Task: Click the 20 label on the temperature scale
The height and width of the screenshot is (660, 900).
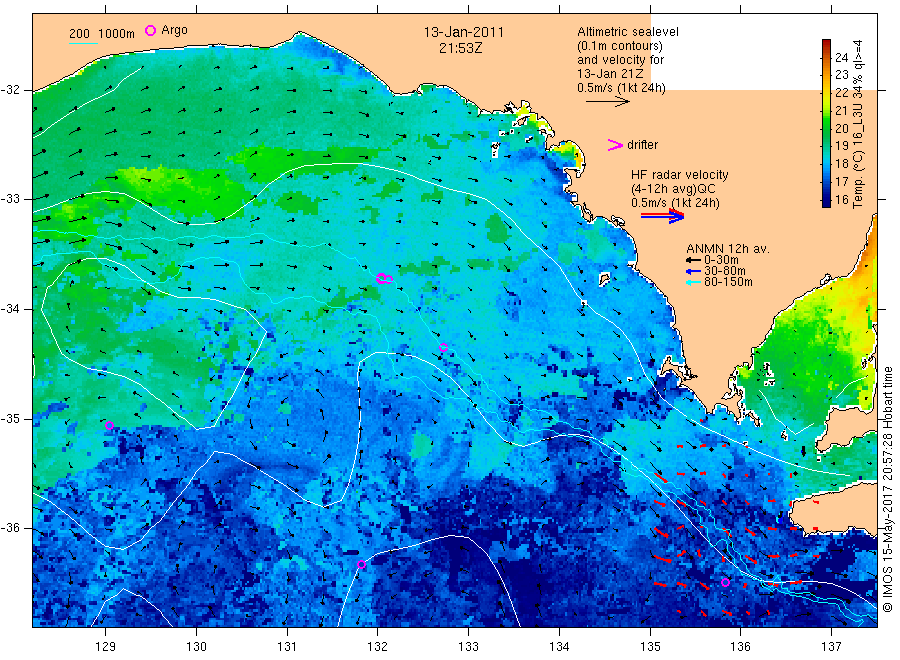Action: click(841, 129)
